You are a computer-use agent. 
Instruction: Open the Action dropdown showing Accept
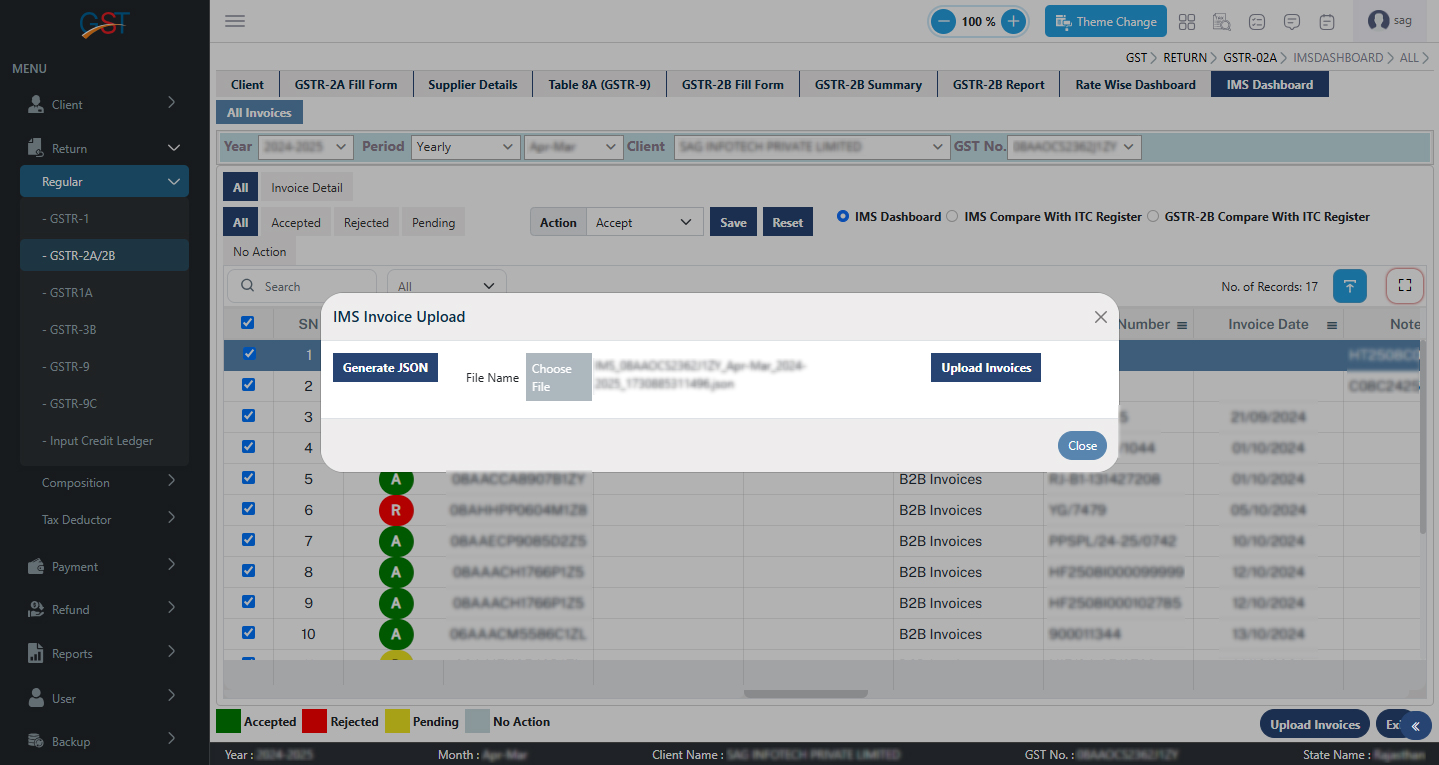644,223
